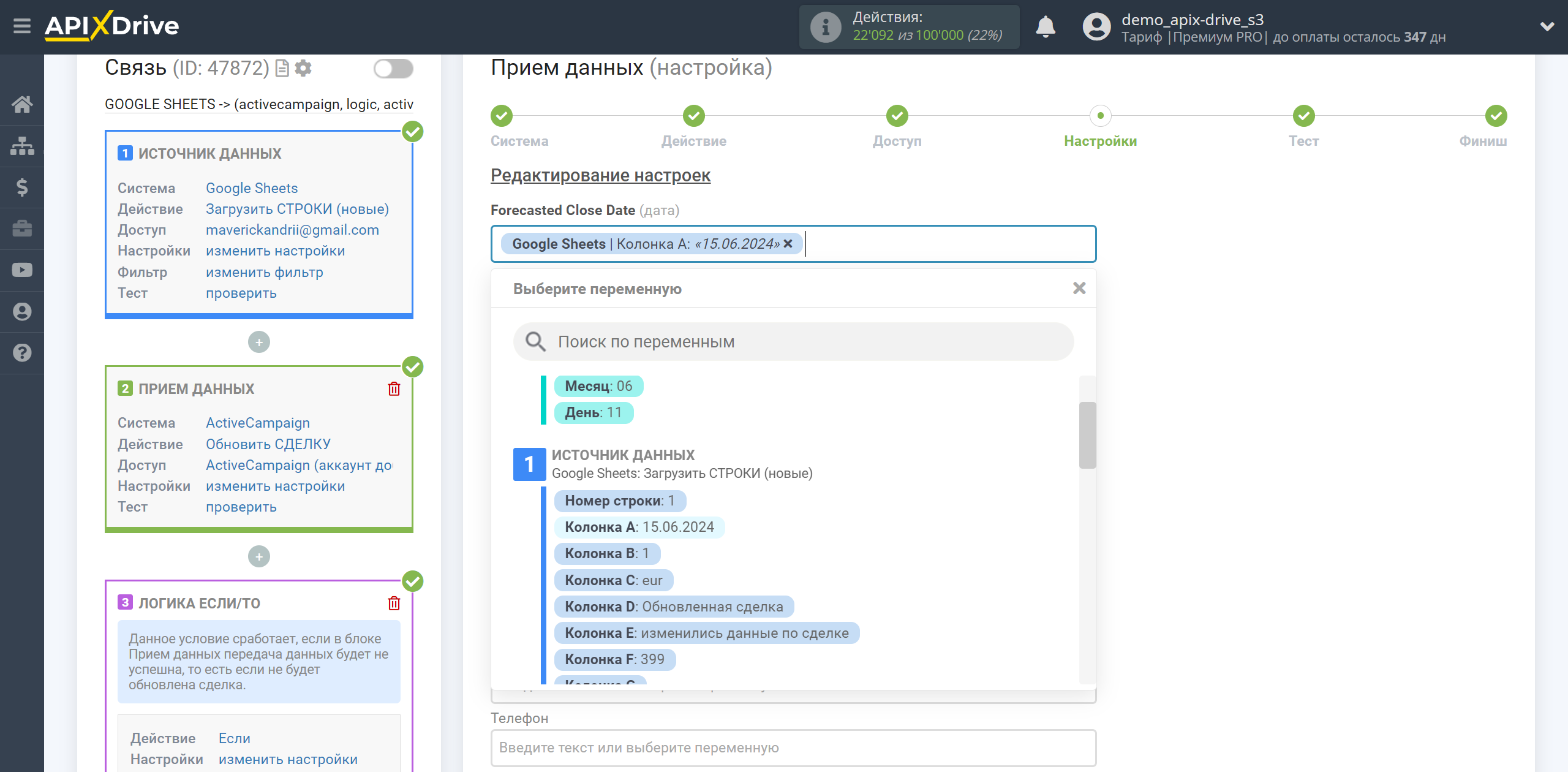Go to Настройки step
Viewport: 1568px width, 772px height.
pos(1101,116)
